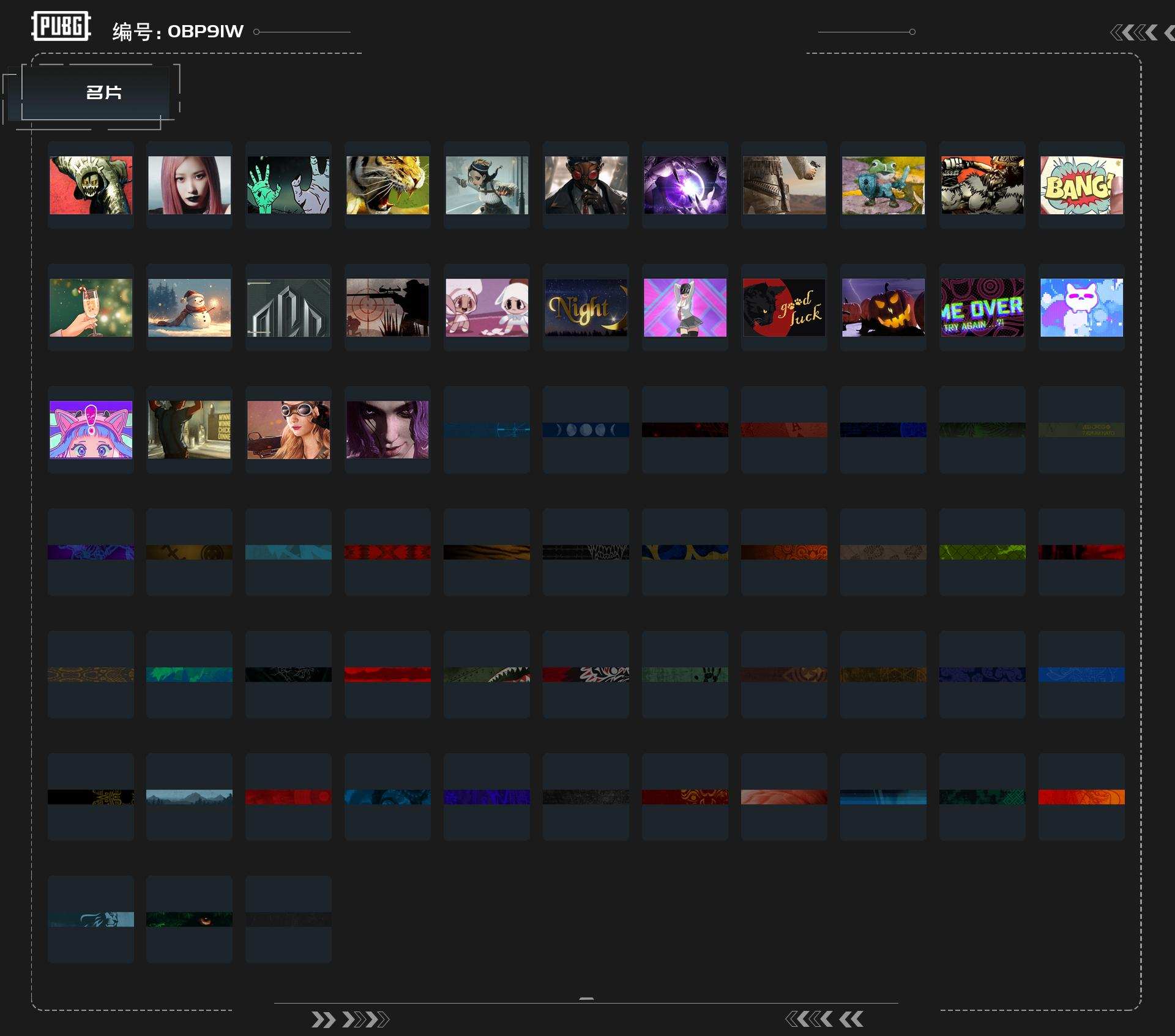Pick the woman with goggles name card

pyautogui.click(x=288, y=430)
